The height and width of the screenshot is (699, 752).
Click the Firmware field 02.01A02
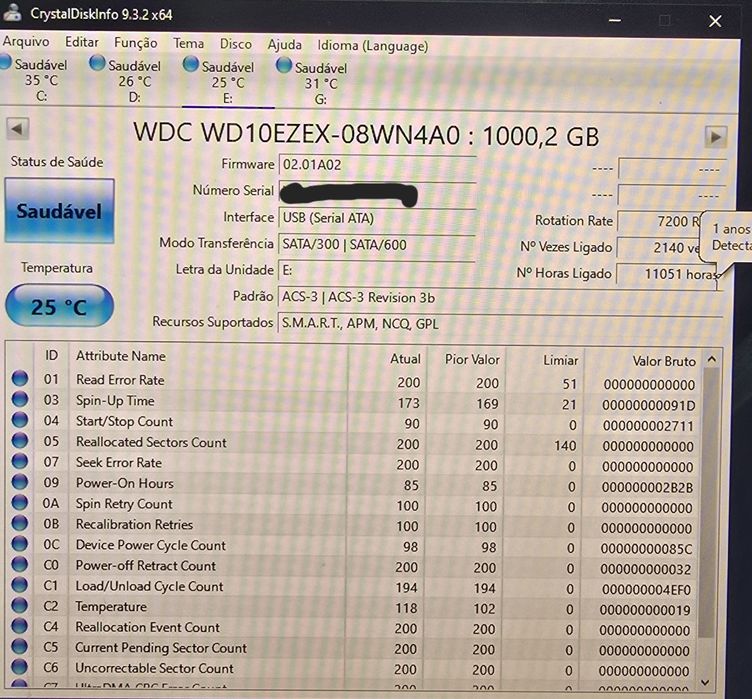pyautogui.click(x=377, y=165)
